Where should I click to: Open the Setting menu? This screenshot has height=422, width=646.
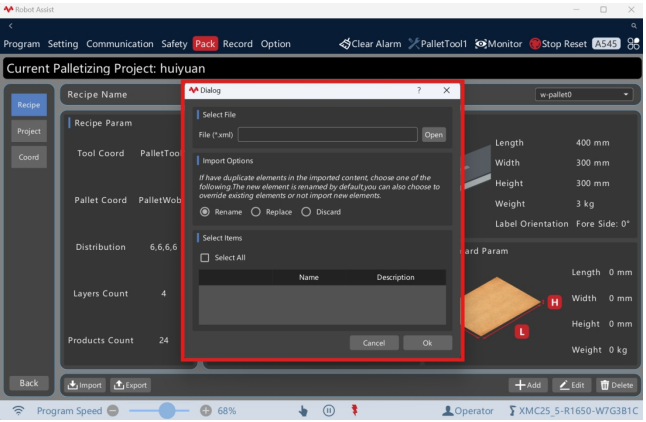(x=63, y=44)
